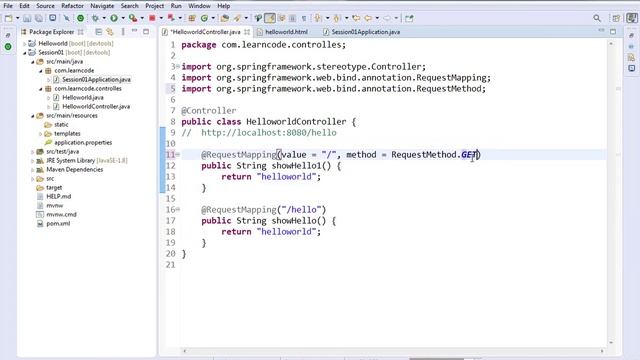
Task: Expand JRE System Library node
Action: 33,160
